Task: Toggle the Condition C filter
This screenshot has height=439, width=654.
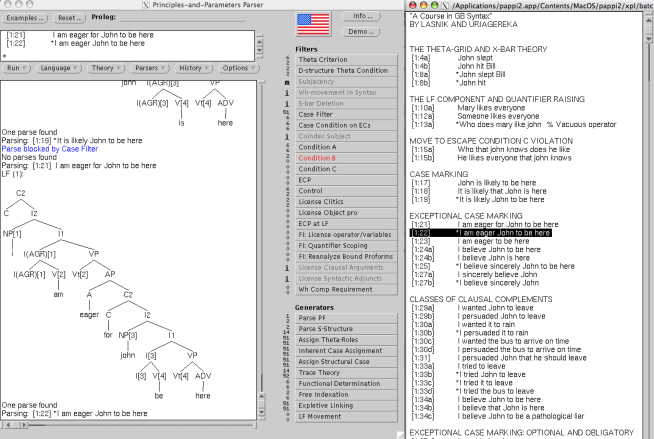Action: (346, 169)
